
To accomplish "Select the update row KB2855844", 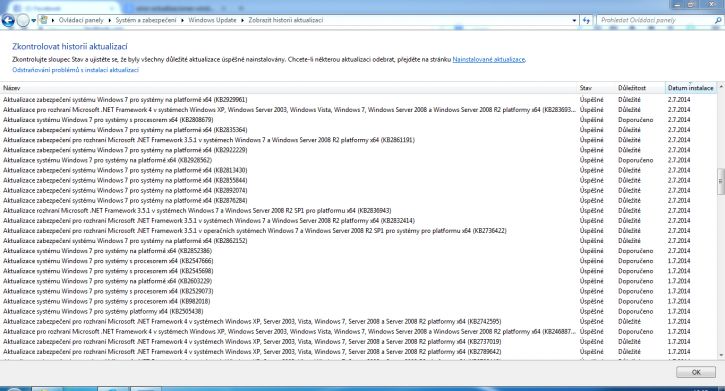I will point(358,180).
